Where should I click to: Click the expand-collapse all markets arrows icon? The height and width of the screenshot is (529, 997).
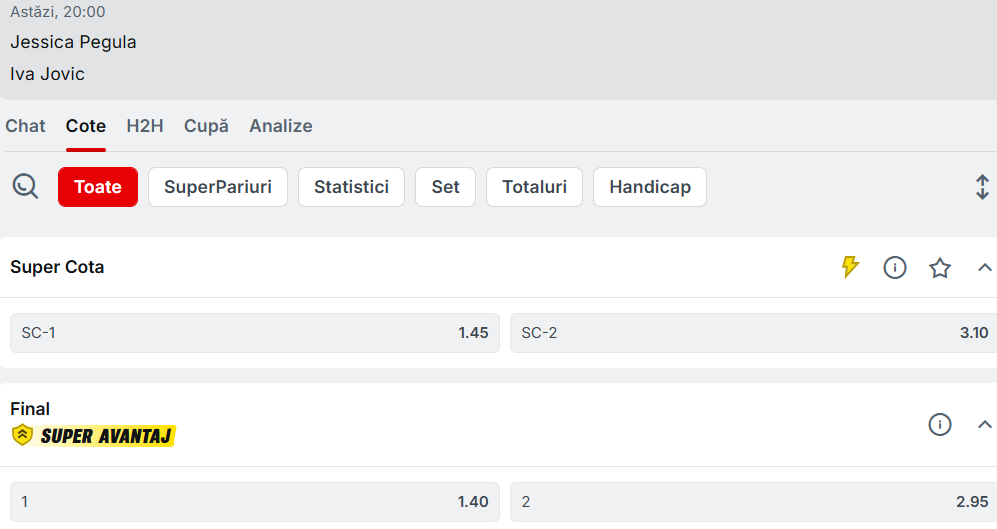(982, 187)
